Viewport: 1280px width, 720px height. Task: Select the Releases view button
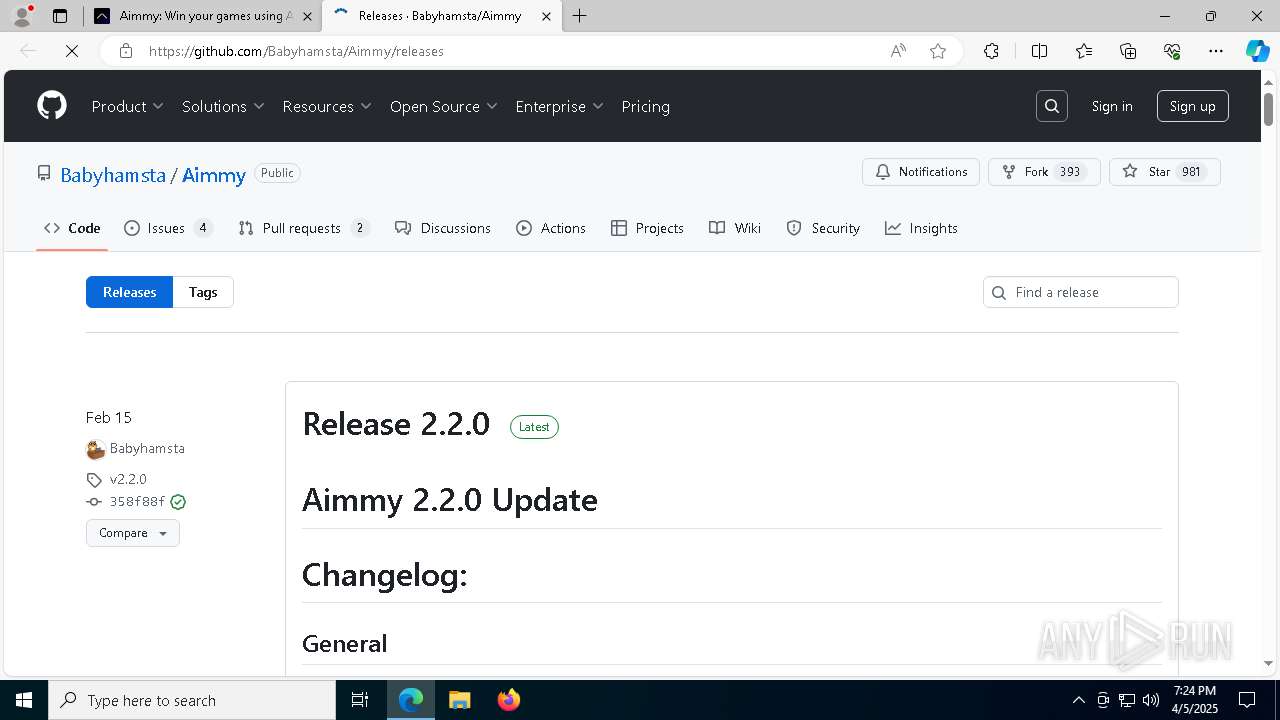(130, 292)
